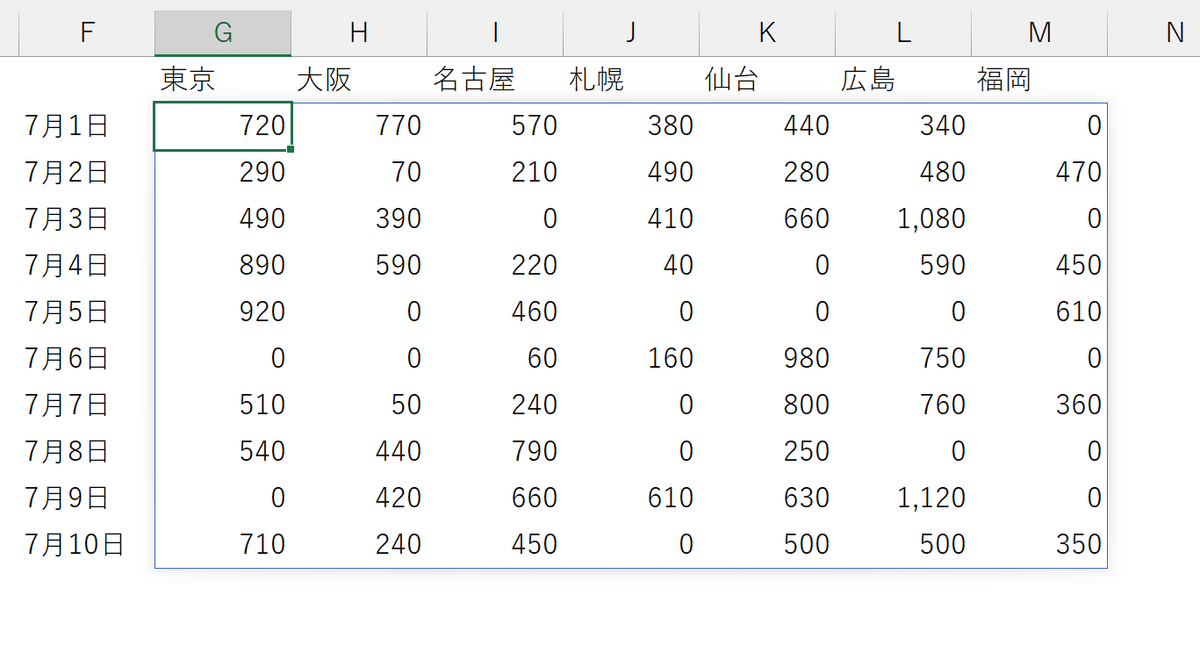1200x652 pixels.
Task: Click the 160 cell in 7月6日 row
Action: tap(631, 358)
